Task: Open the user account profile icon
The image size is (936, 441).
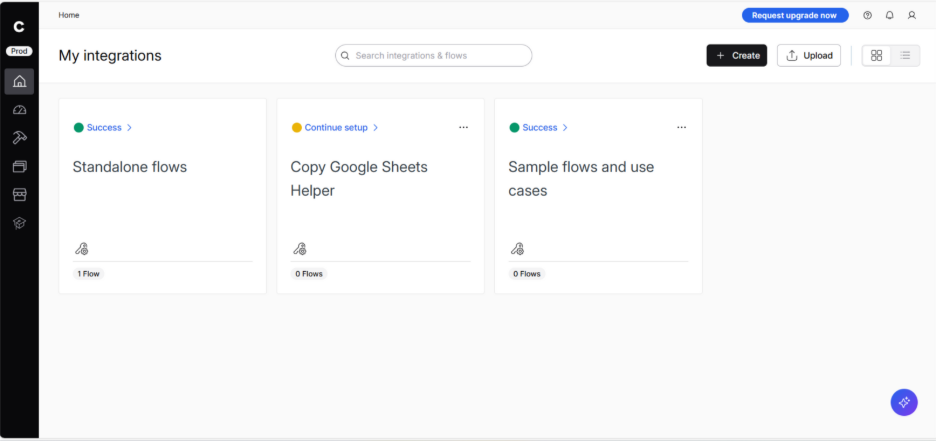Action: [x=911, y=15]
